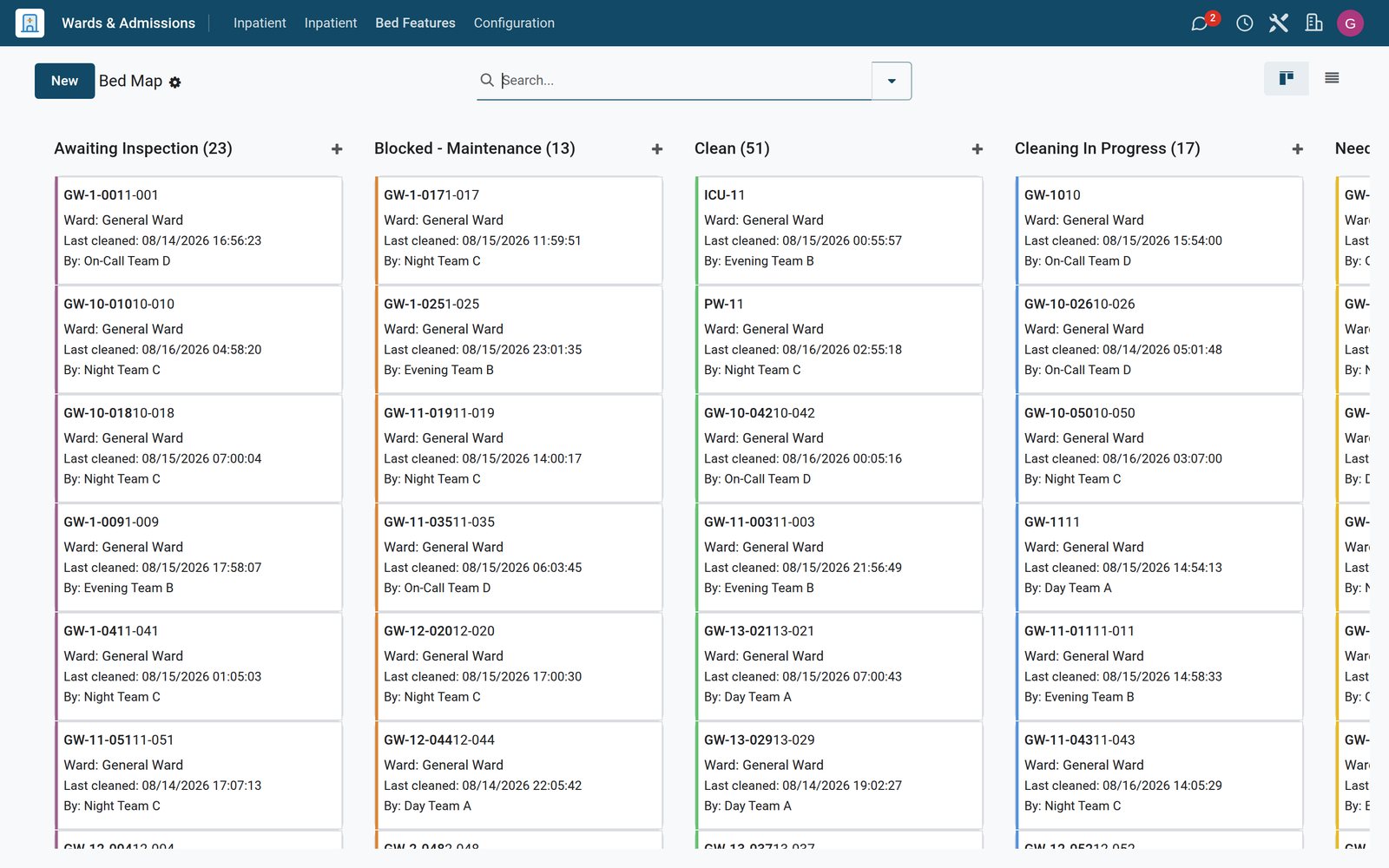Switch to the list view icon
The width and height of the screenshot is (1389, 868).
[1332, 79]
